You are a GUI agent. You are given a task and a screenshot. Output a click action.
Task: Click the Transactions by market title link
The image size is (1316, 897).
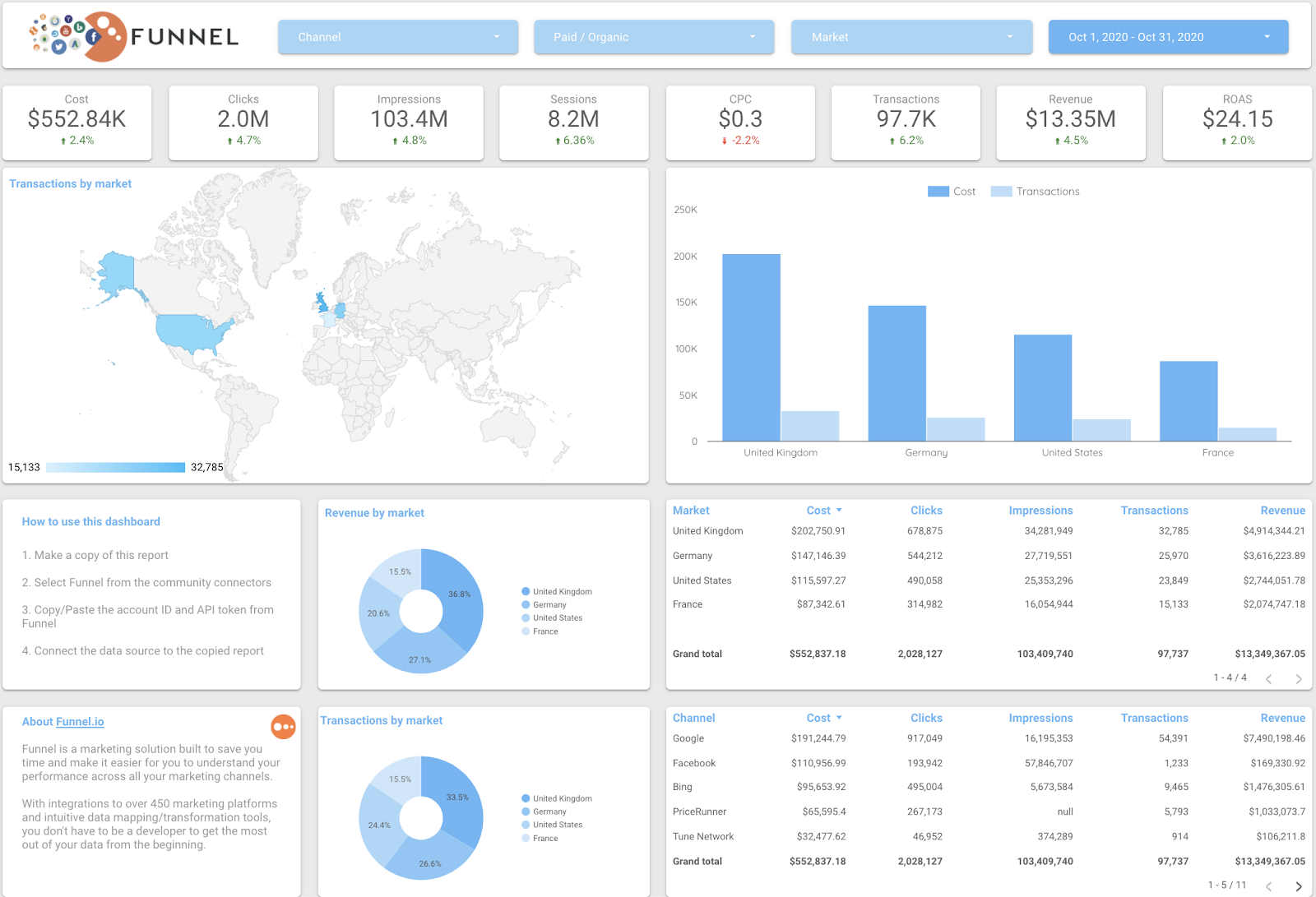coord(70,183)
